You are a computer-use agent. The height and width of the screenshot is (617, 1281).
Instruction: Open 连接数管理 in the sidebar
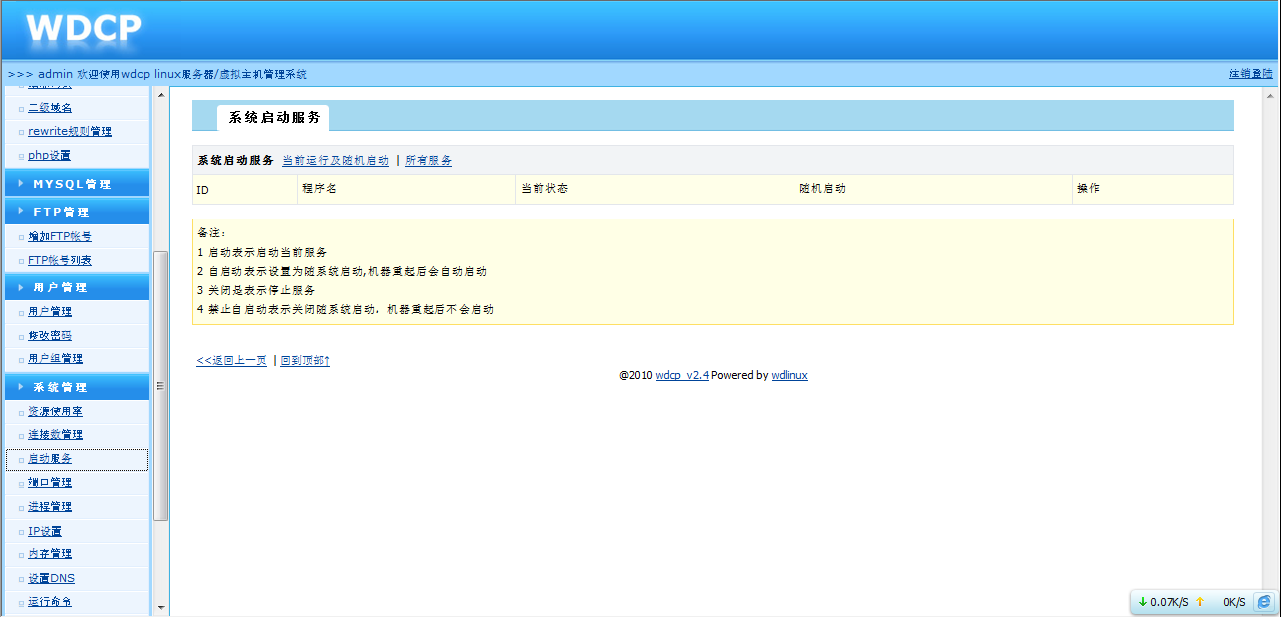click(x=55, y=434)
